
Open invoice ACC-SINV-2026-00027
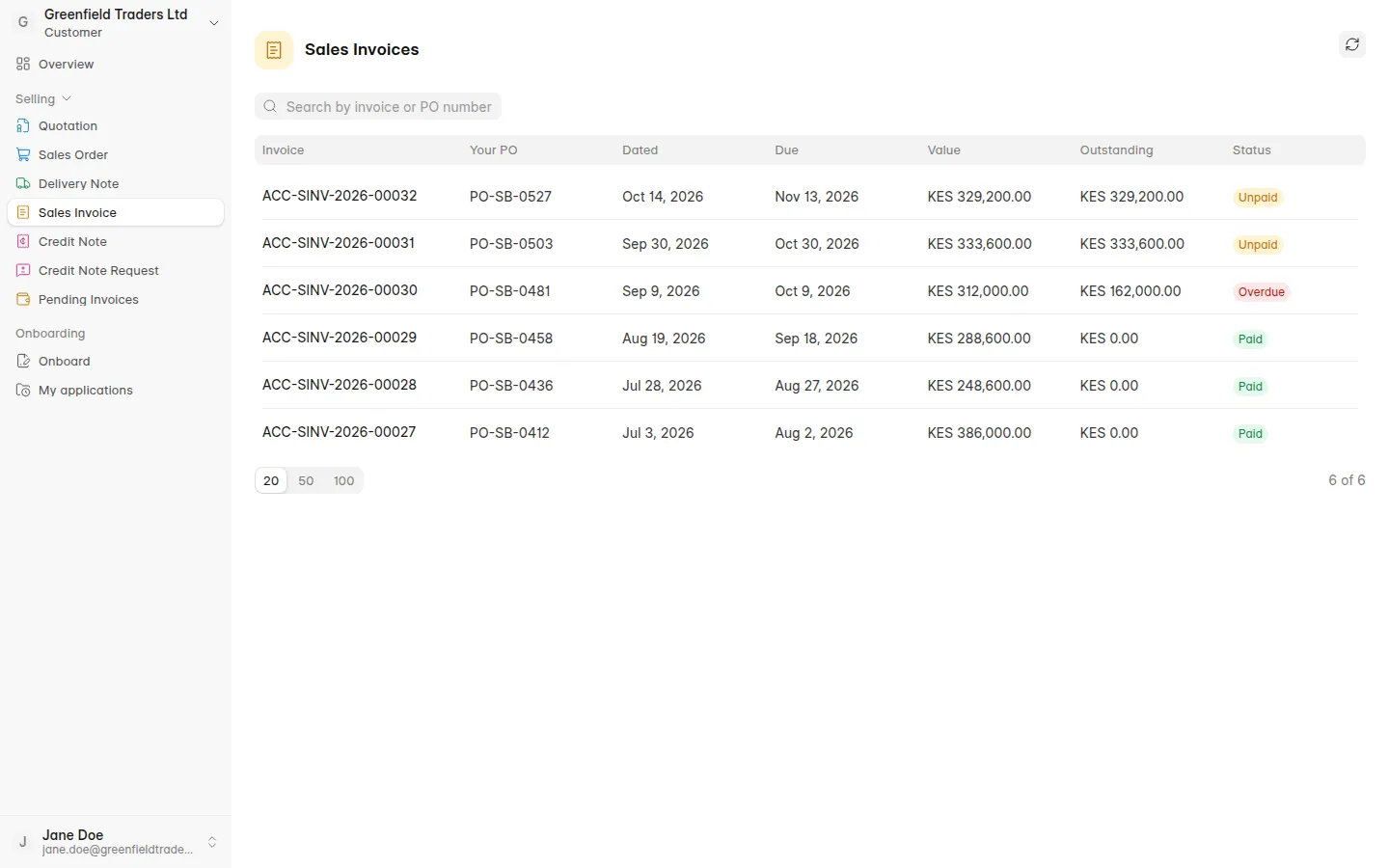340,432
